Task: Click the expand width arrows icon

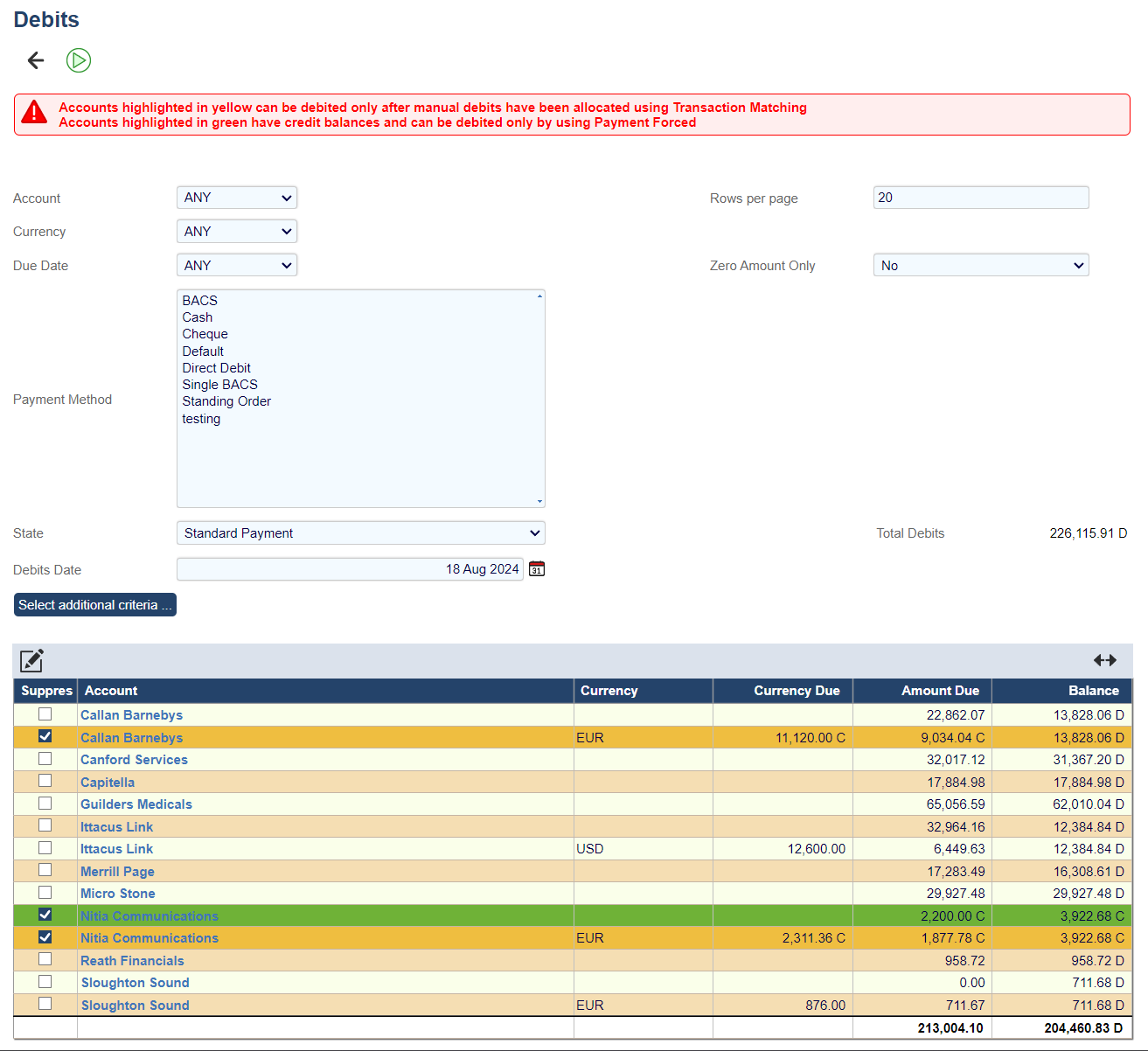Action: pos(1104,660)
